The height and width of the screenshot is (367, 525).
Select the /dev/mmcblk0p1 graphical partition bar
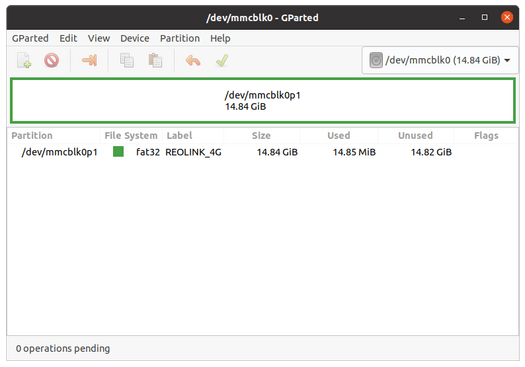click(x=262, y=100)
